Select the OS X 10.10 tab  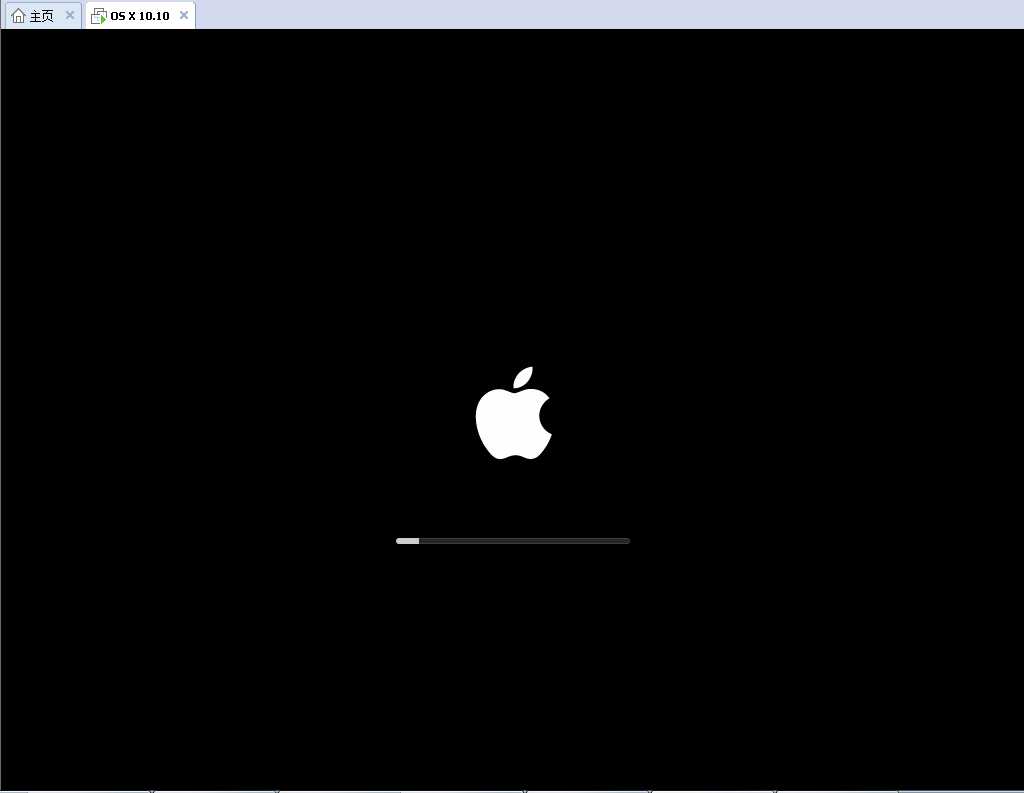pyautogui.click(x=140, y=16)
